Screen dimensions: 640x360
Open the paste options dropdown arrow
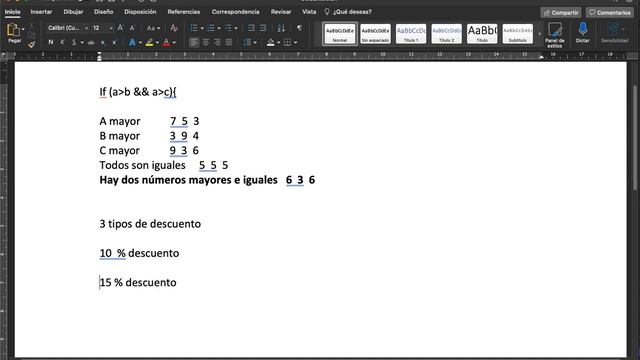(23, 29)
